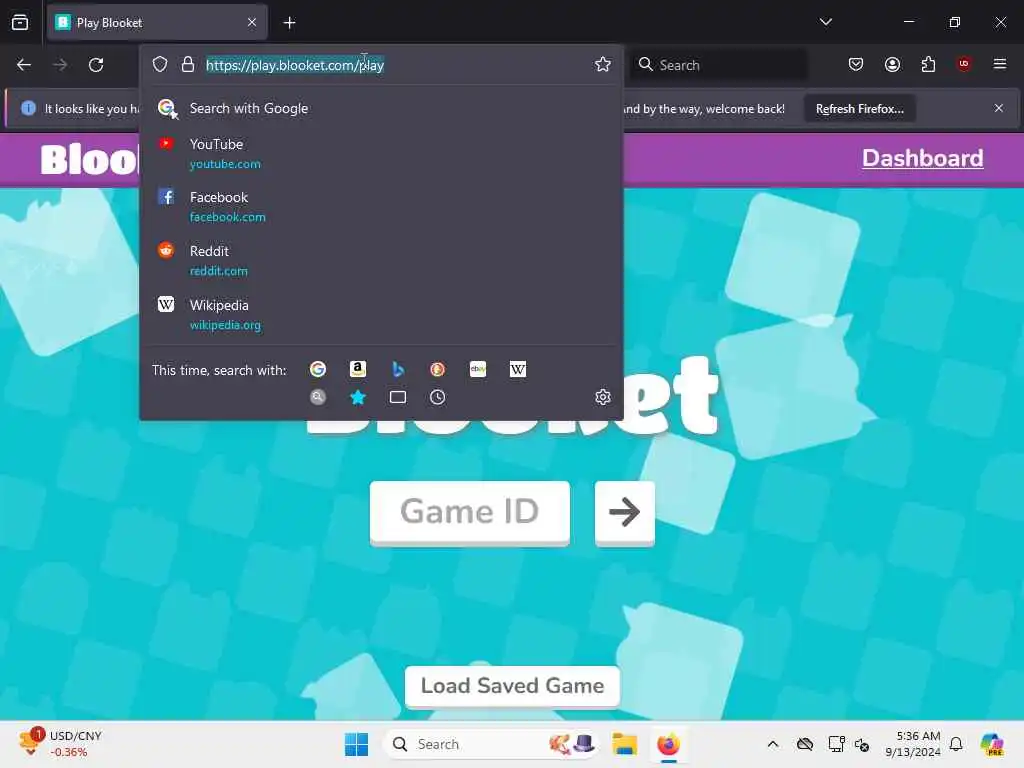Image resolution: width=1024 pixels, height=768 pixels.
Task: Select the gray magnifier search engine icon
Action: point(318,397)
